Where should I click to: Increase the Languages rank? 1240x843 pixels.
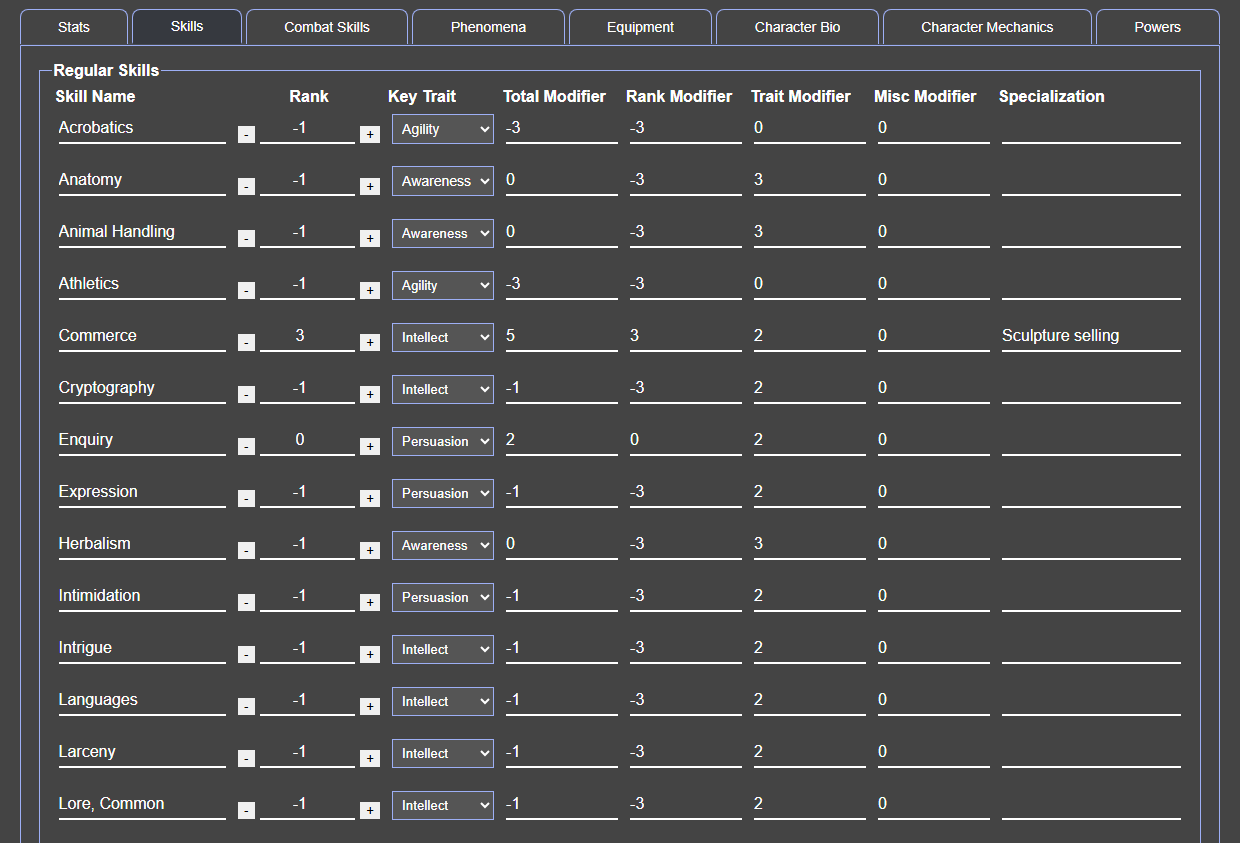370,706
